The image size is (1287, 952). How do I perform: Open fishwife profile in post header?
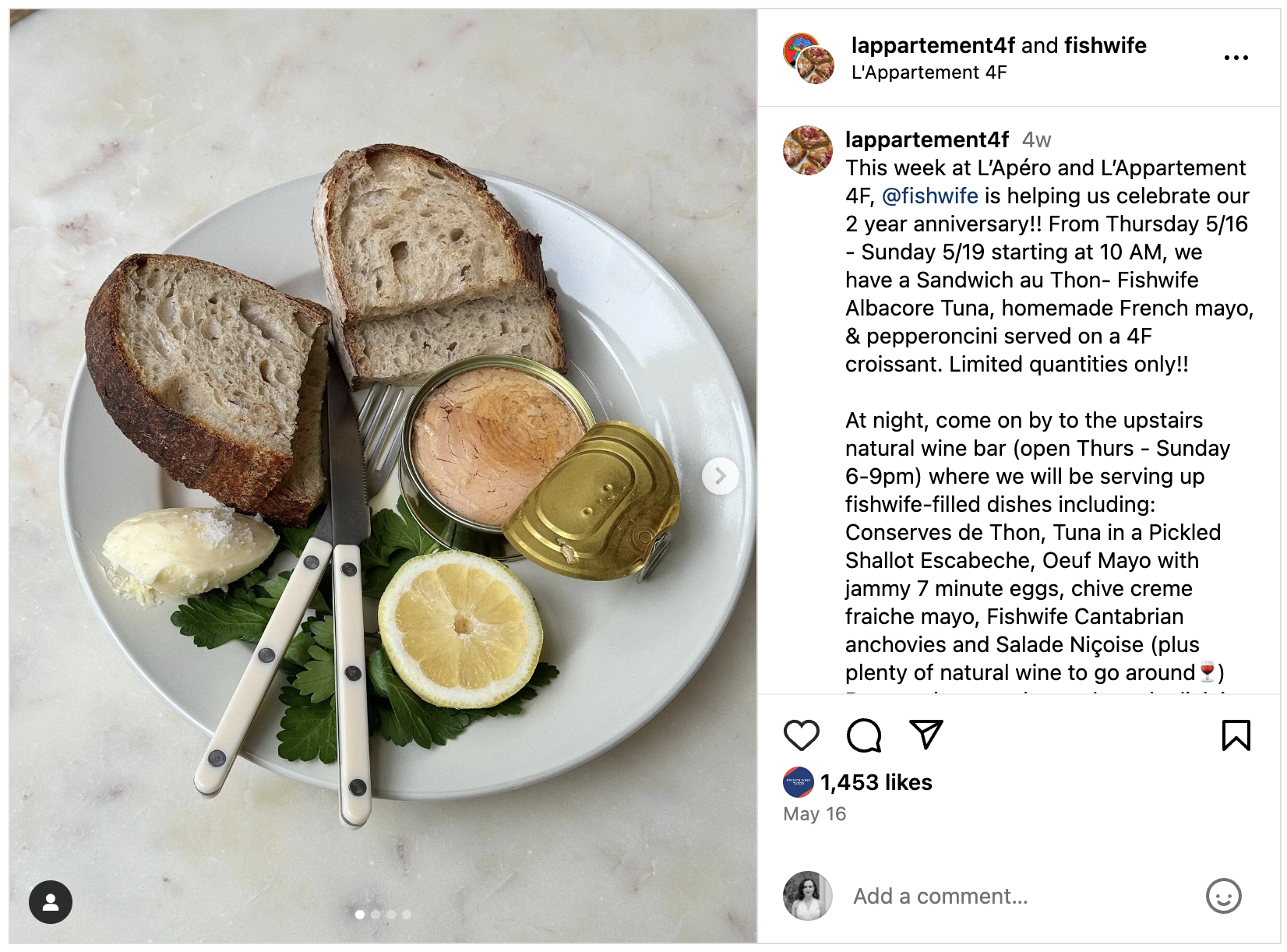point(1105,45)
